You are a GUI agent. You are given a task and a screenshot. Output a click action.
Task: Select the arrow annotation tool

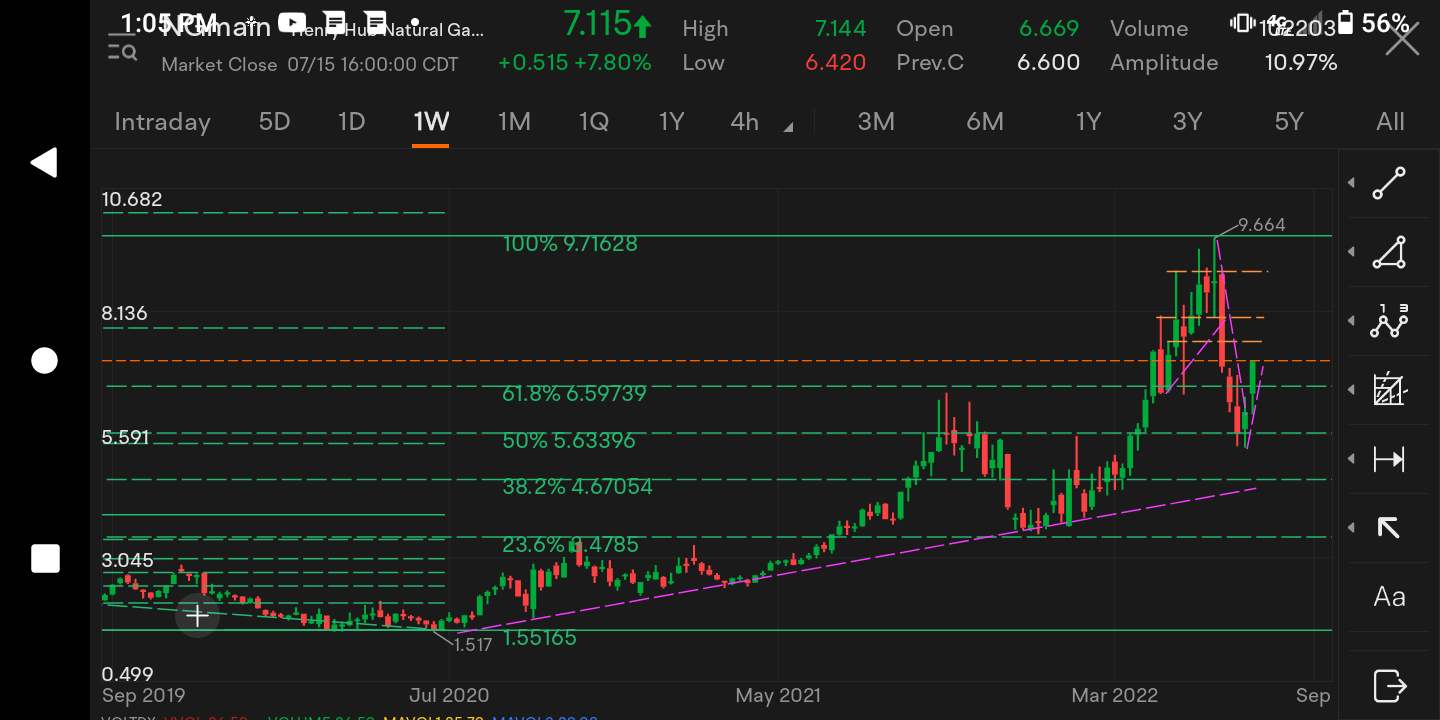(1389, 528)
